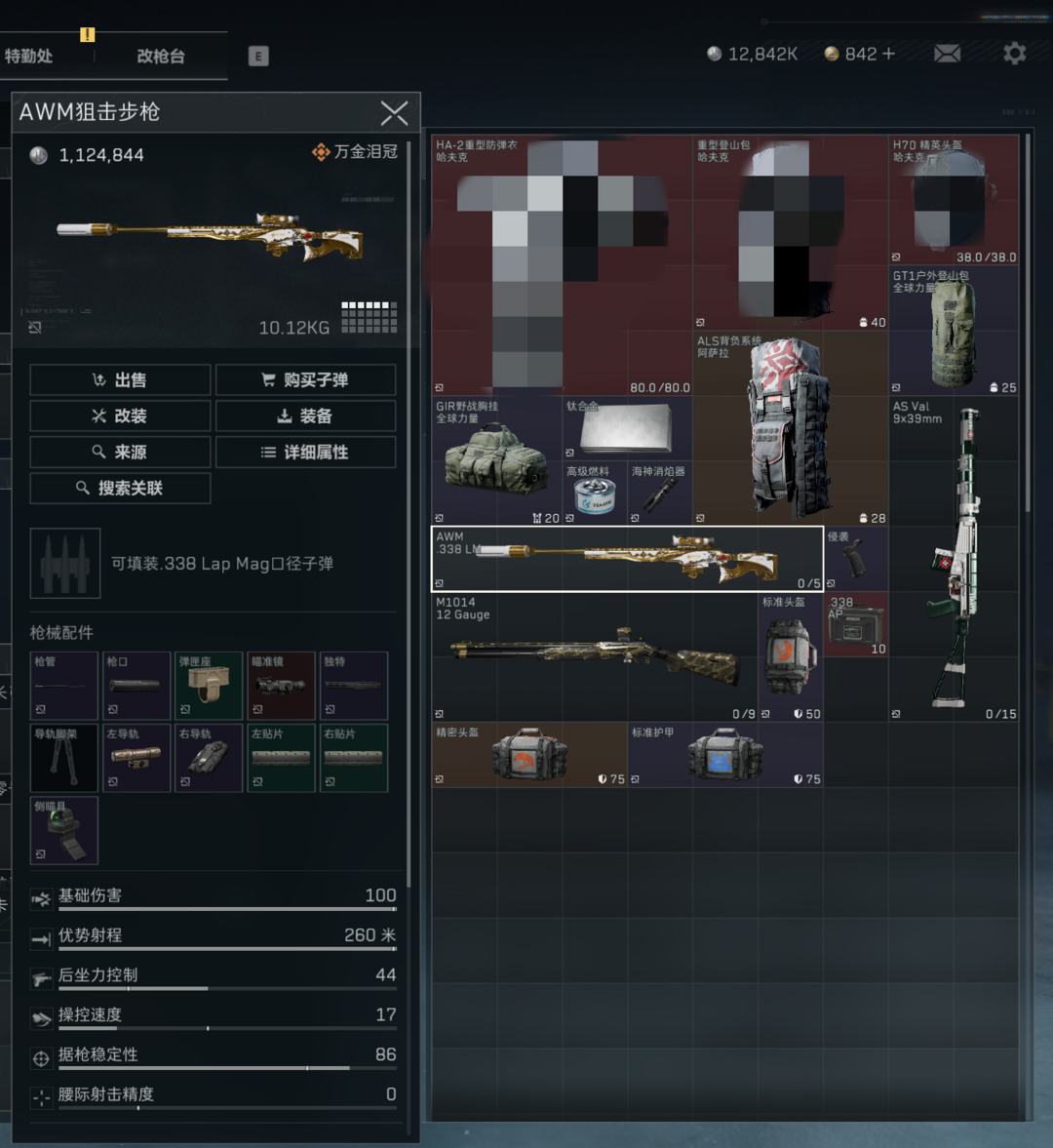Click the 出售 sell button
The height and width of the screenshot is (1148, 1053).
point(120,380)
